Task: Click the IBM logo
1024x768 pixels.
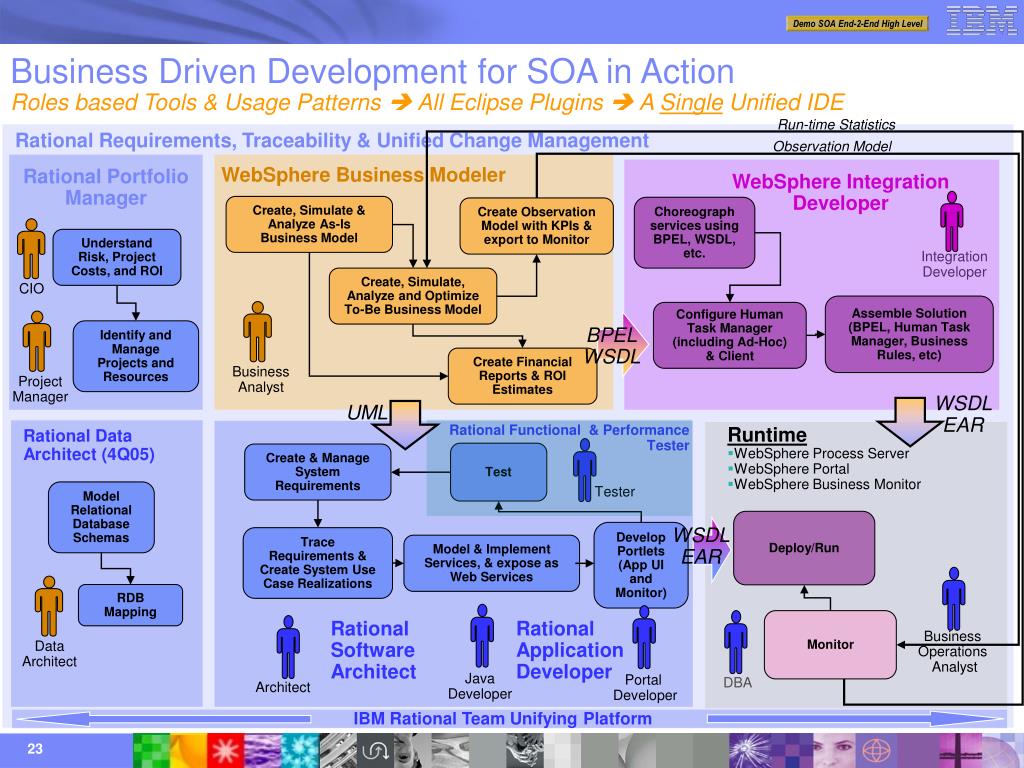Action: 981,20
